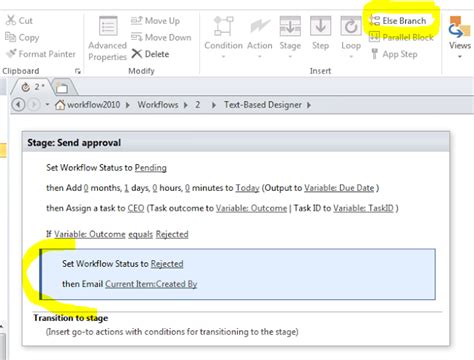
Task: Expand the Action dropdown arrow
Action: 260,56
